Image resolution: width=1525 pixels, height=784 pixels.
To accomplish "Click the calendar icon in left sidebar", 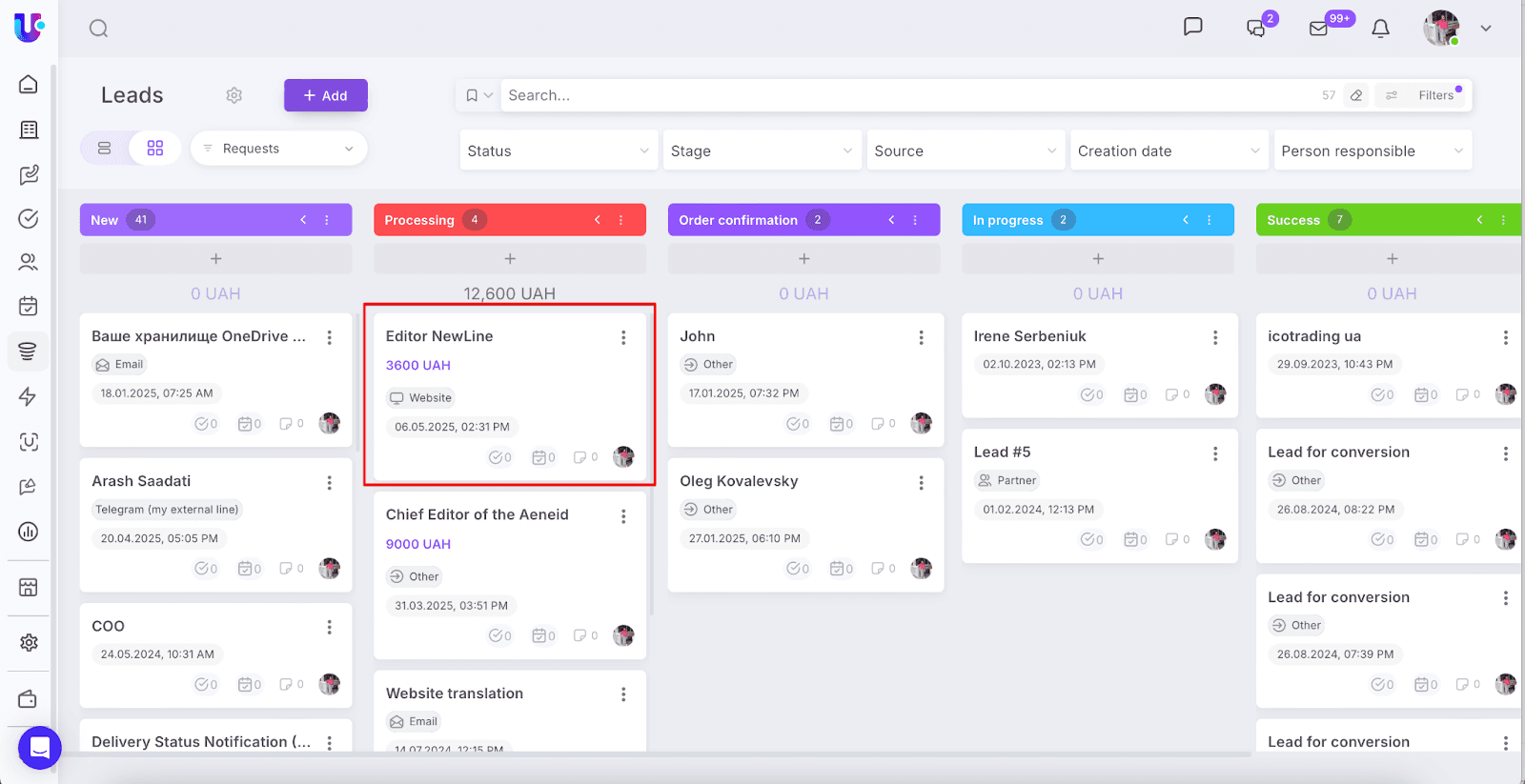I will [29, 306].
